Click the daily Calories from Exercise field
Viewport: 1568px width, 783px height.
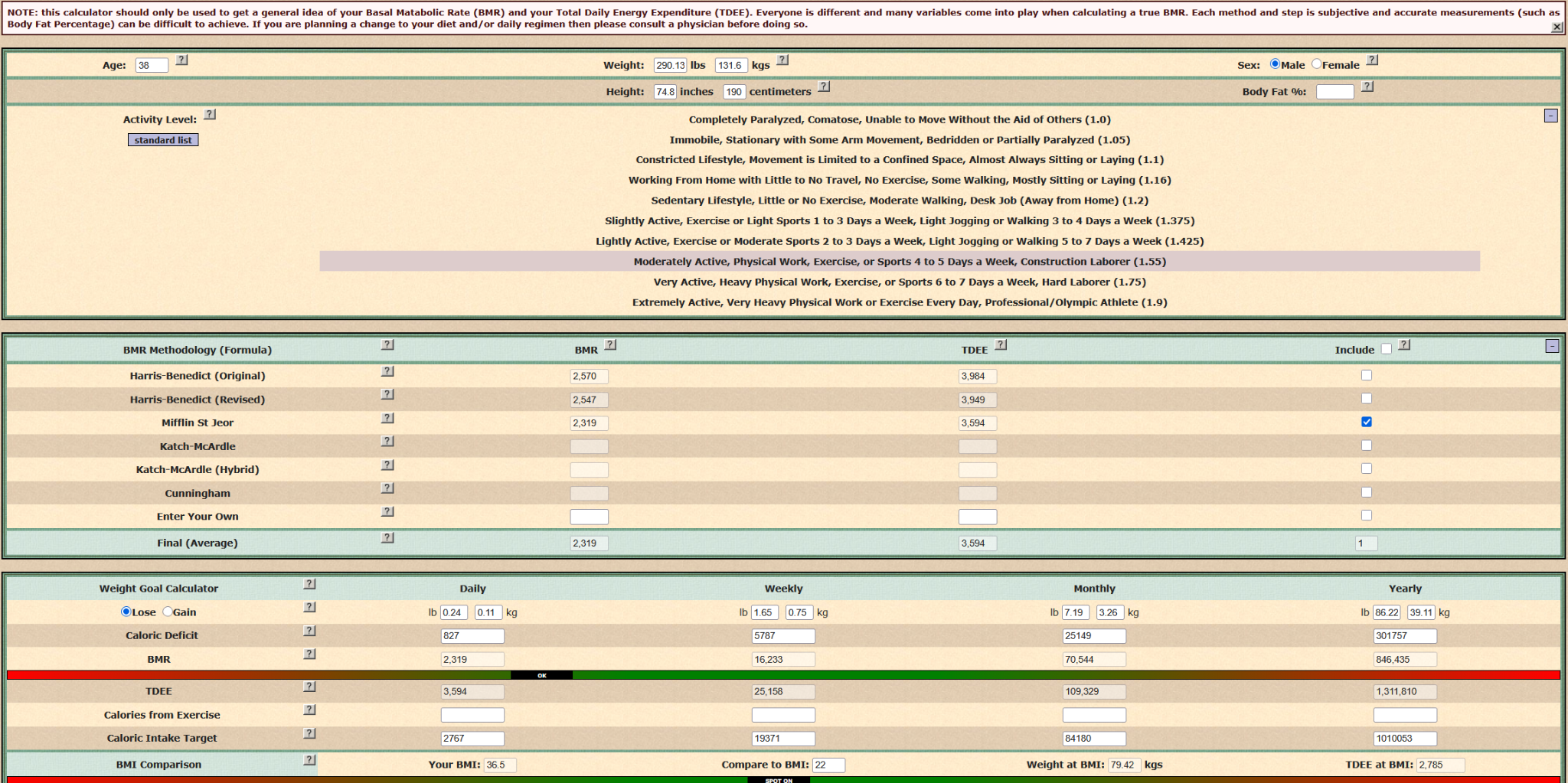coord(472,715)
